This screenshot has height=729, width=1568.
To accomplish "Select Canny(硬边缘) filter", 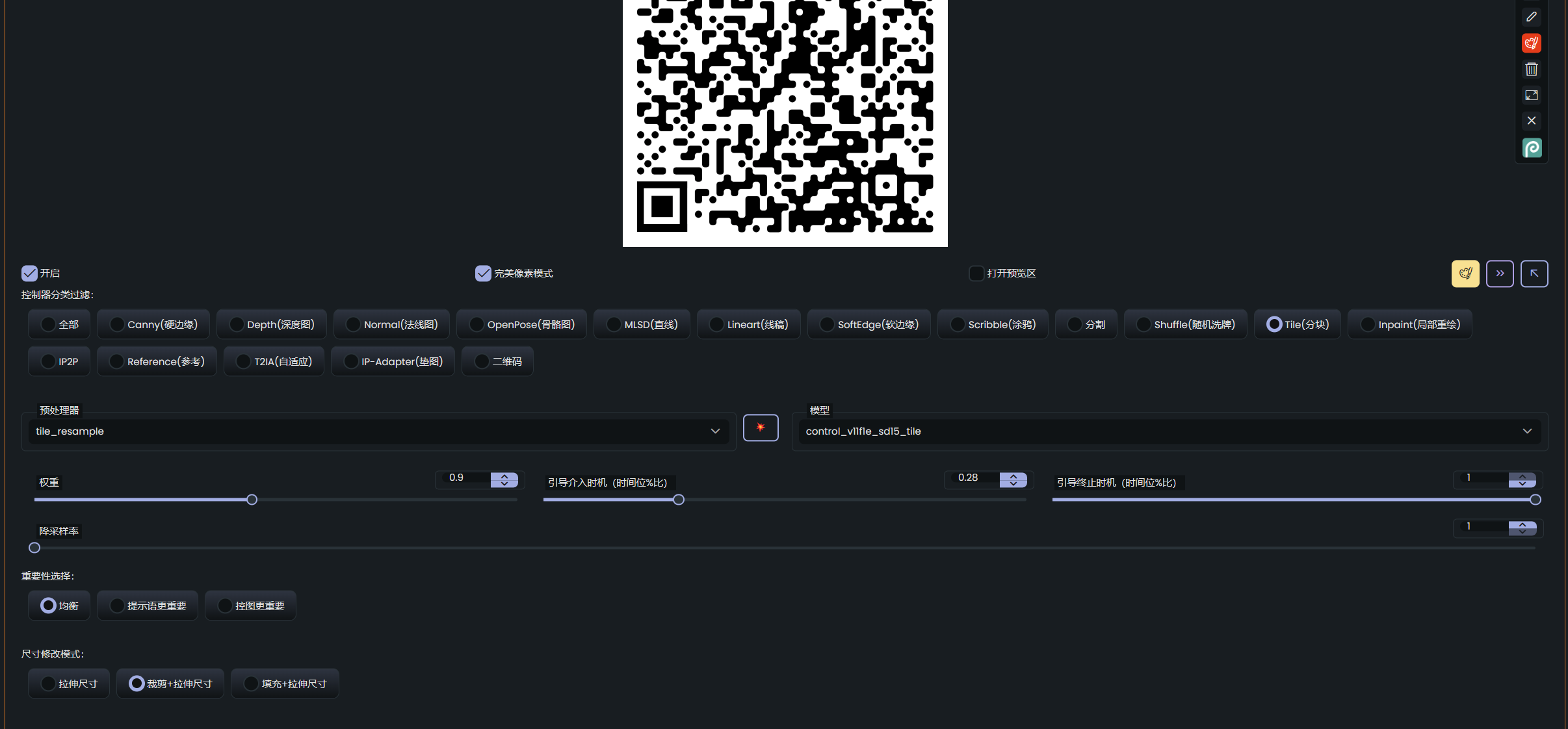I will click(153, 324).
